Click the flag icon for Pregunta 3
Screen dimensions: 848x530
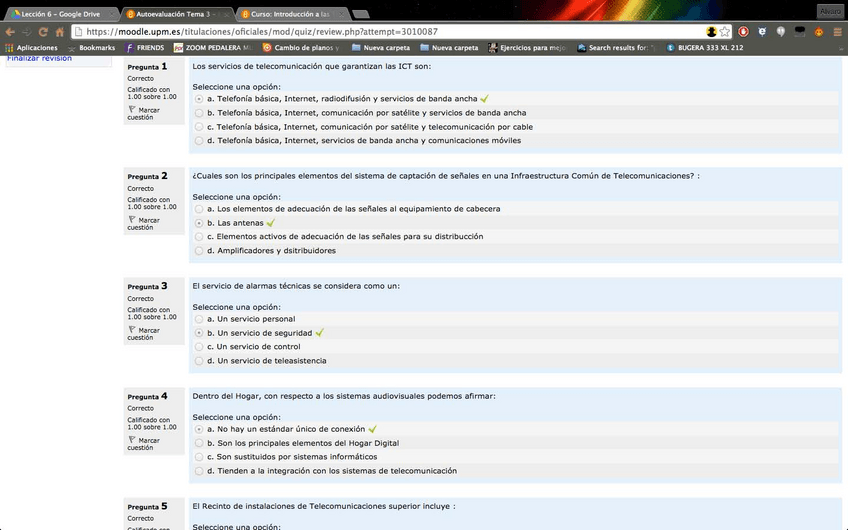pyautogui.click(x=131, y=329)
